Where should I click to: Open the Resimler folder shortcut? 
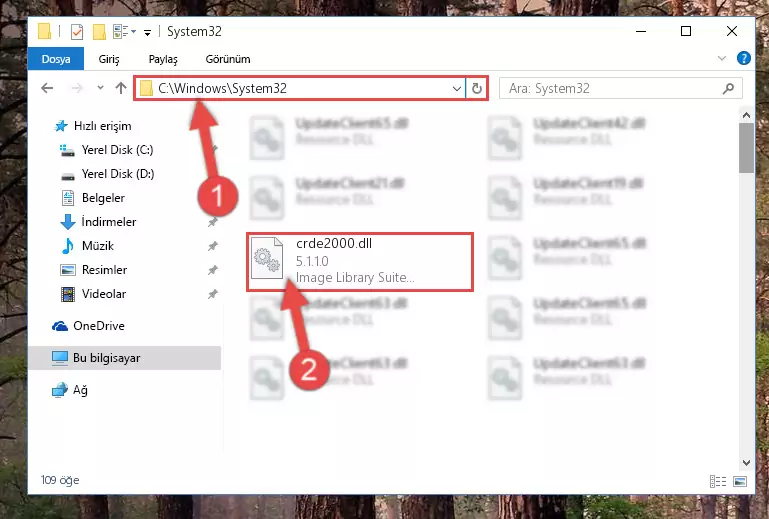tap(104, 270)
